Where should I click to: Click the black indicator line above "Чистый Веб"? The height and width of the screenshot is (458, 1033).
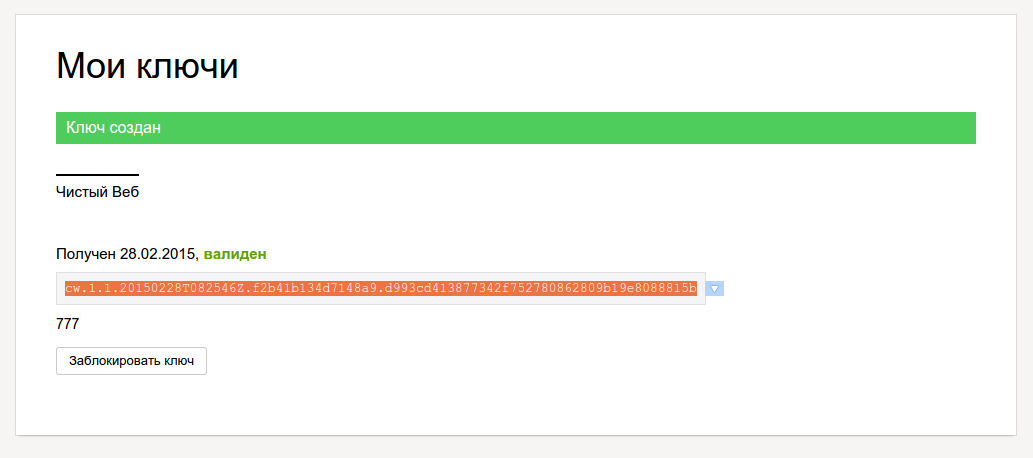point(97,175)
